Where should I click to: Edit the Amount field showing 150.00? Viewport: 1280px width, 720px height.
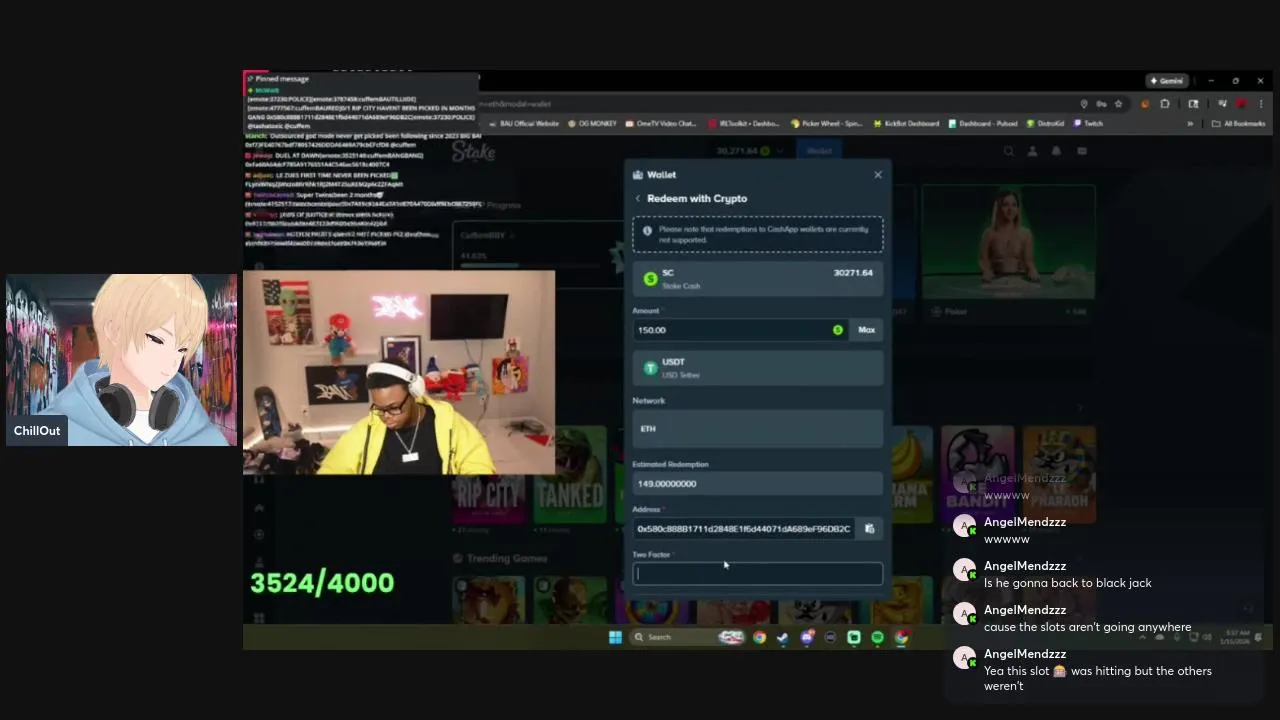(x=740, y=330)
